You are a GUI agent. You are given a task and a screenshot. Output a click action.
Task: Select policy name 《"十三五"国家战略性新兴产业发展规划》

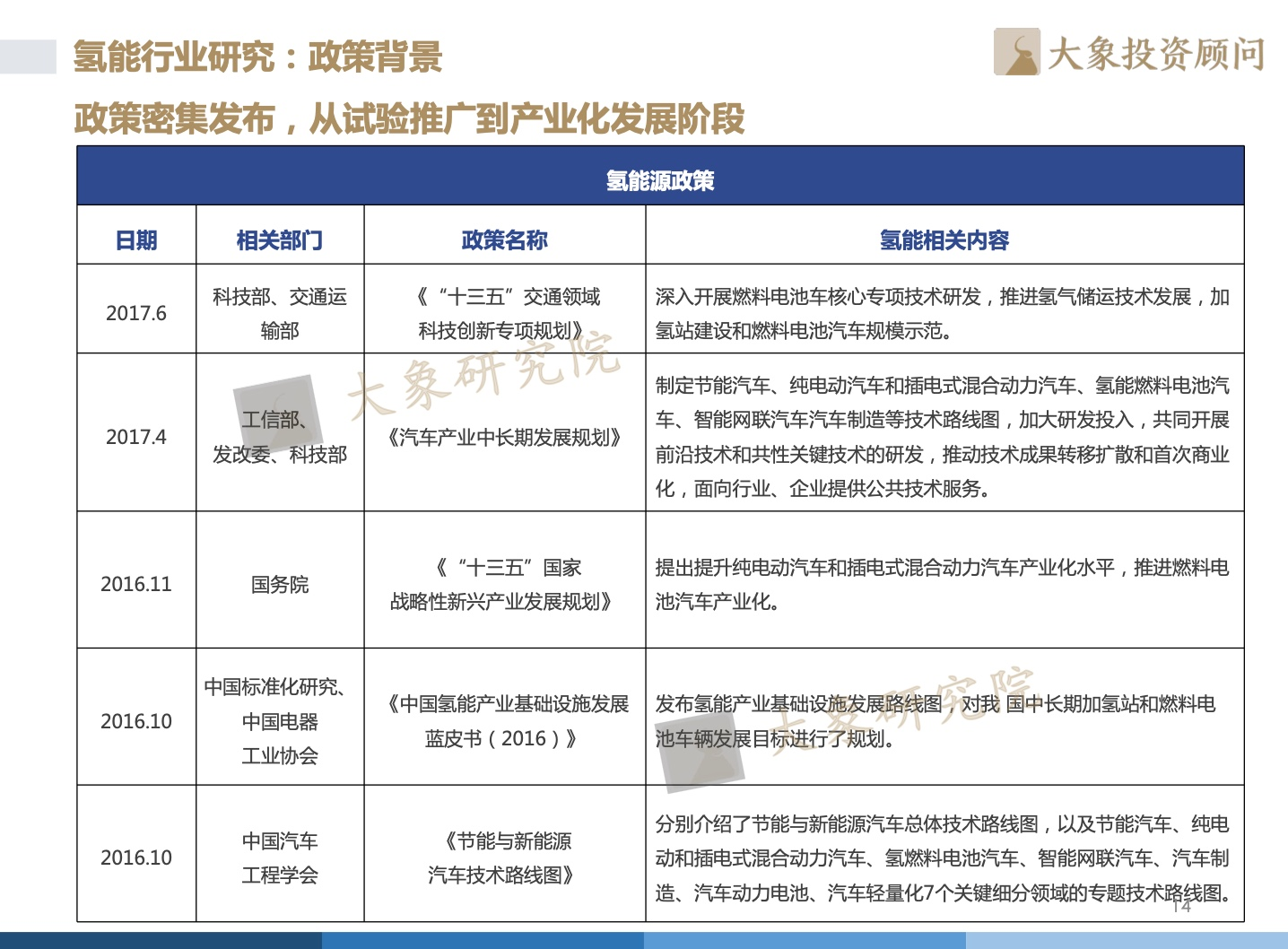coord(505,585)
